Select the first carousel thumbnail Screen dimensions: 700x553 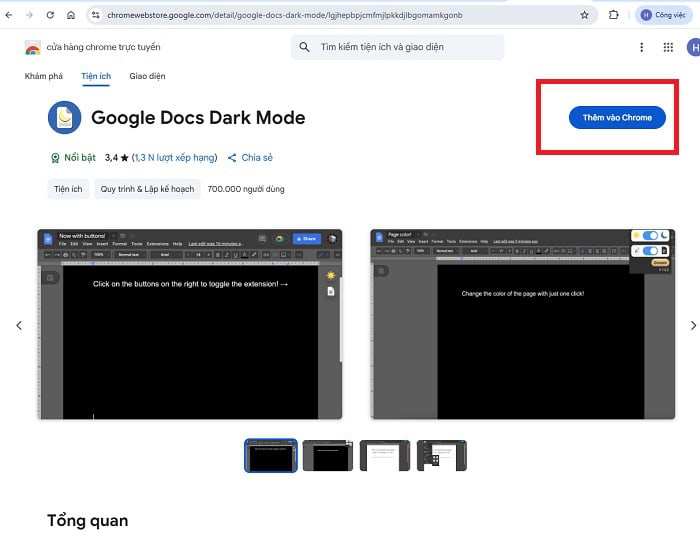[271, 456]
